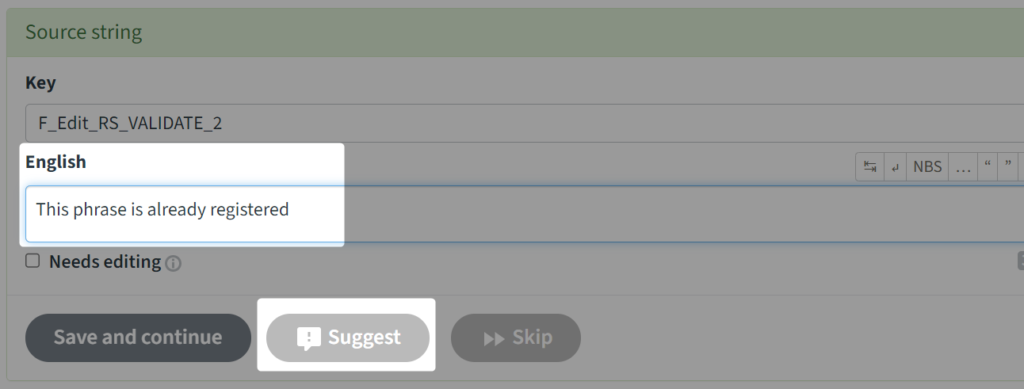Toggle Needs editing via its label text
The width and height of the screenshot is (1024, 389).
(x=105, y=262)
